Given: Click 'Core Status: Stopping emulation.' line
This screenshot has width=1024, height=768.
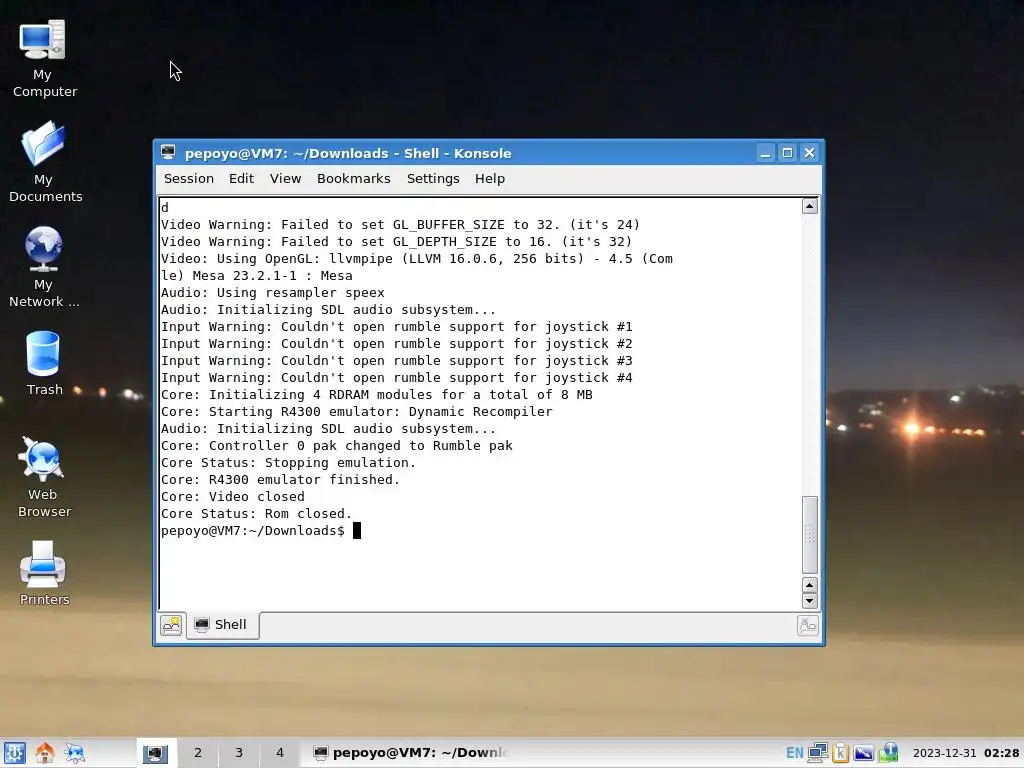Looking at the screenshot, I should coord(288,463).
